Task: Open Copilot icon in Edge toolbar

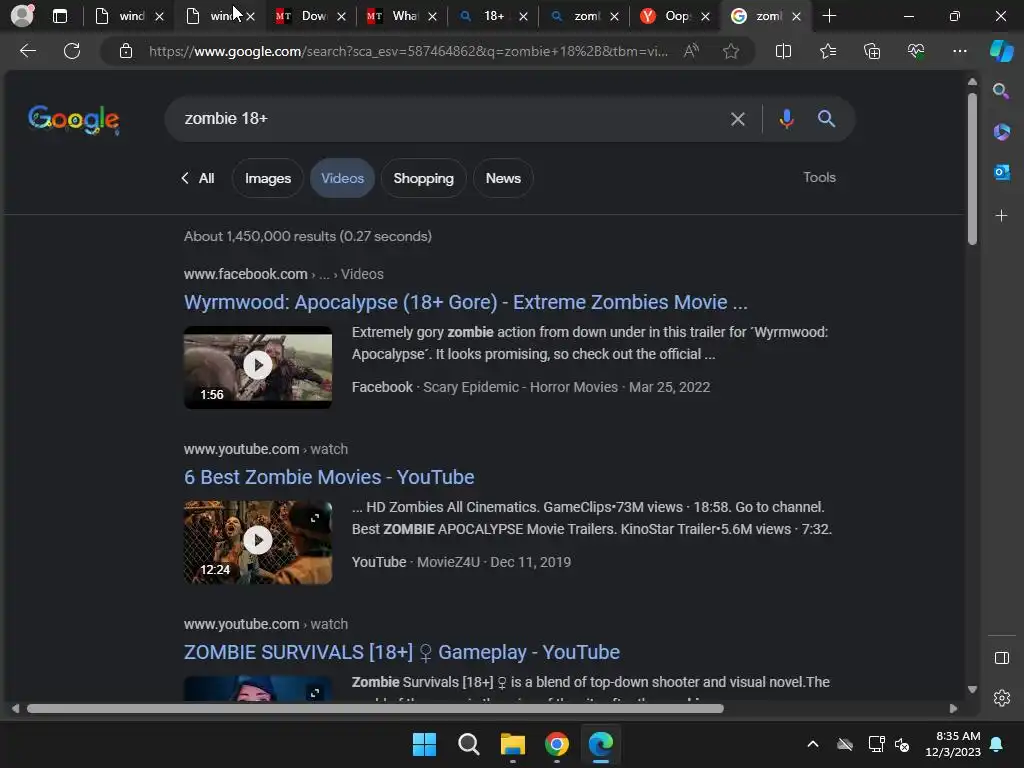Action: point(1002,51)
